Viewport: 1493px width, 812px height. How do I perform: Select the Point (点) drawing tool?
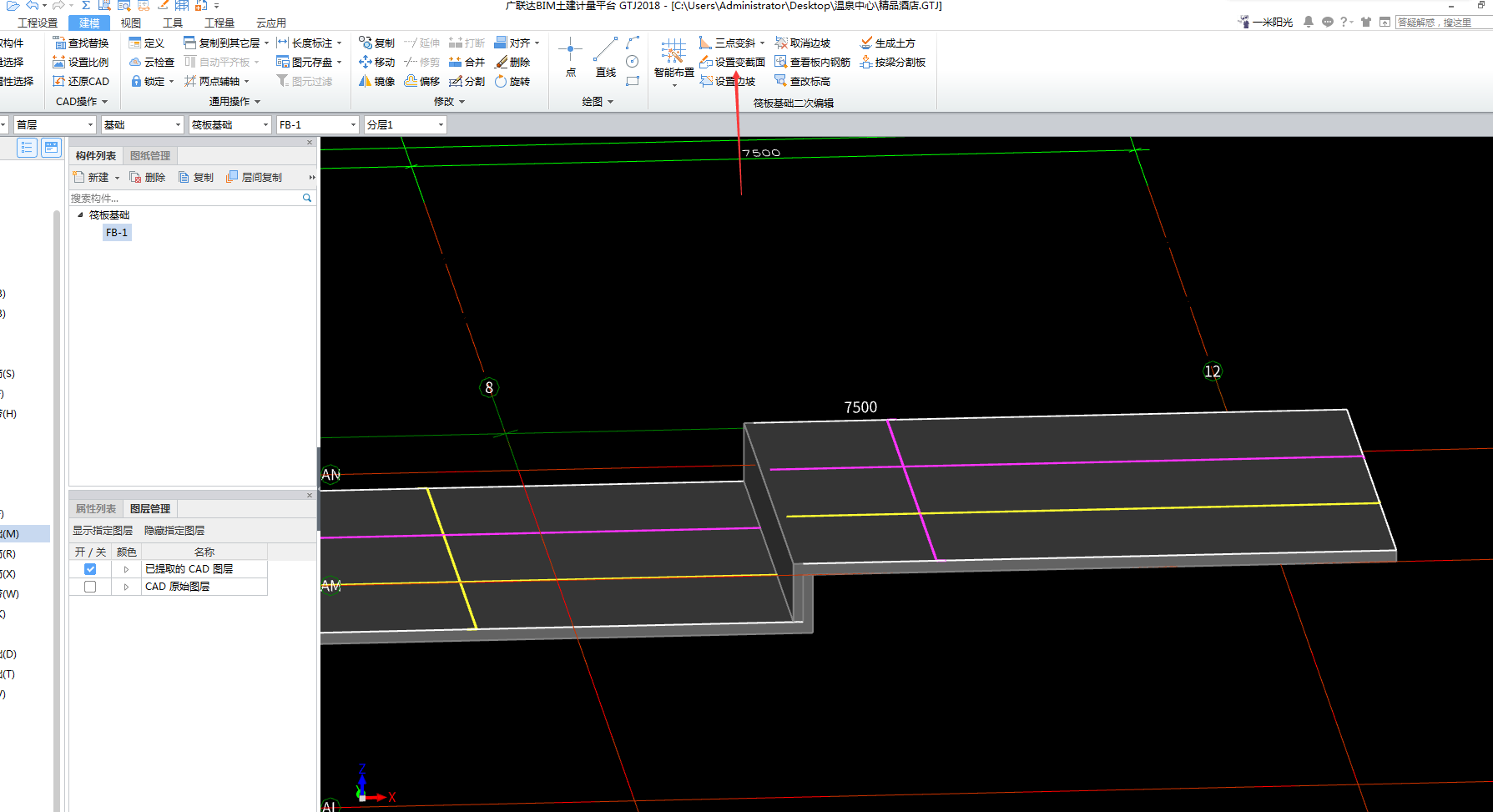pos(571,57)
